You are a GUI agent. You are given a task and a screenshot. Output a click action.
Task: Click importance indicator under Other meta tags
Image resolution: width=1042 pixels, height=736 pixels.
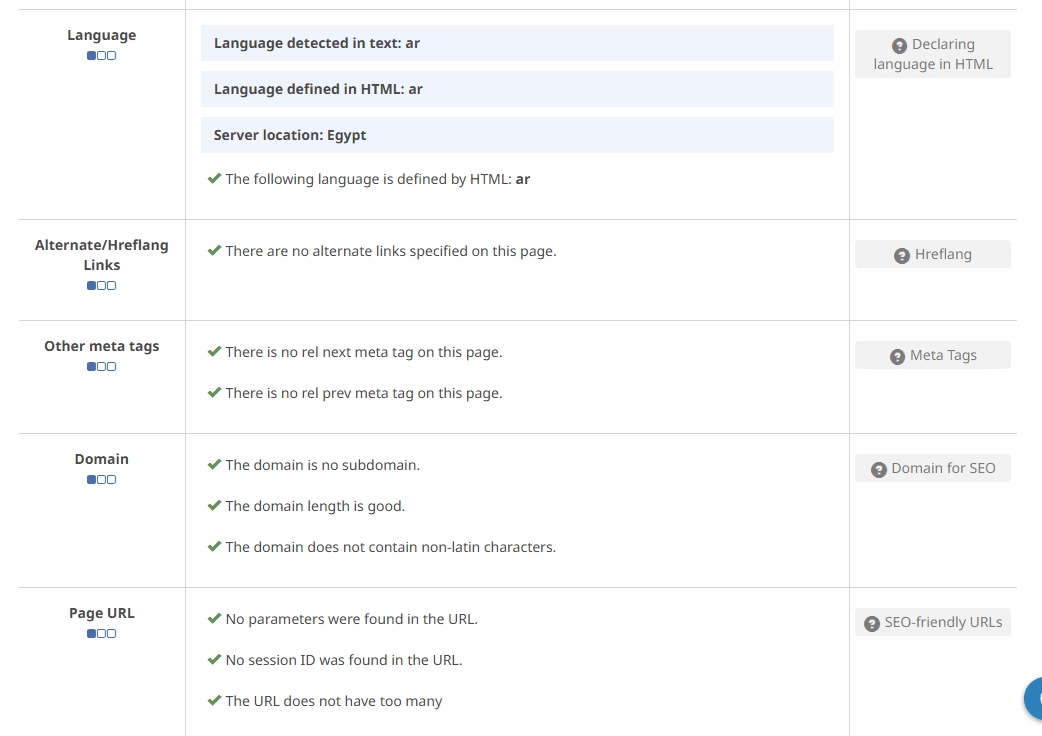[101, 367]
